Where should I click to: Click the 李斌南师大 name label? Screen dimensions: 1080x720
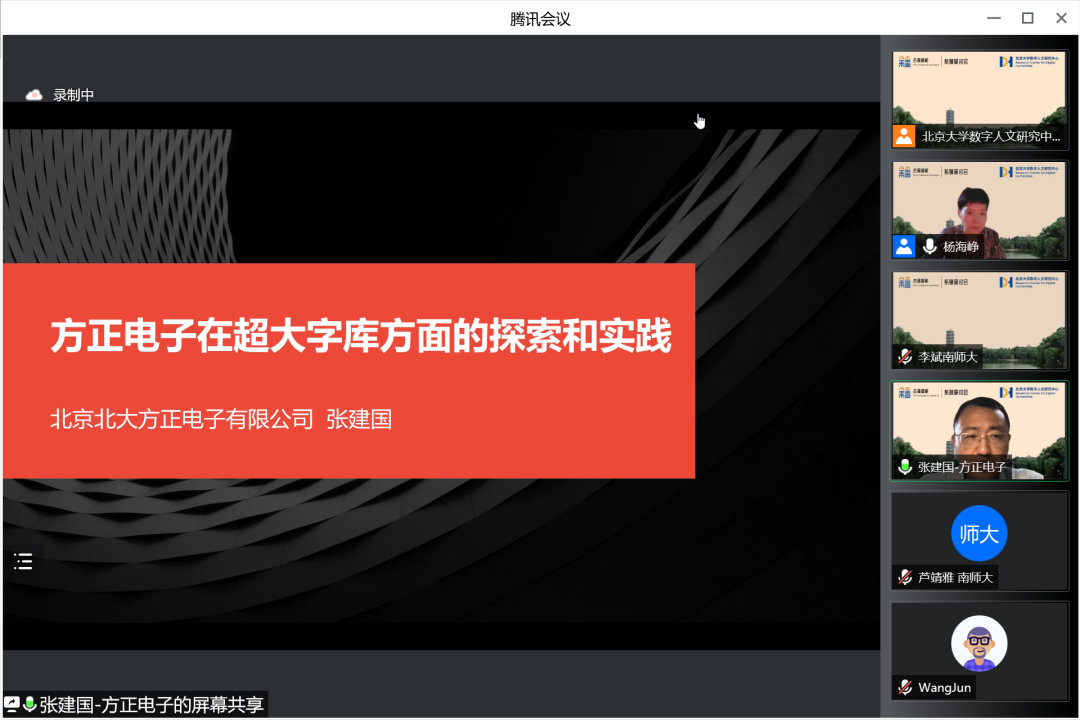(948, 357)
